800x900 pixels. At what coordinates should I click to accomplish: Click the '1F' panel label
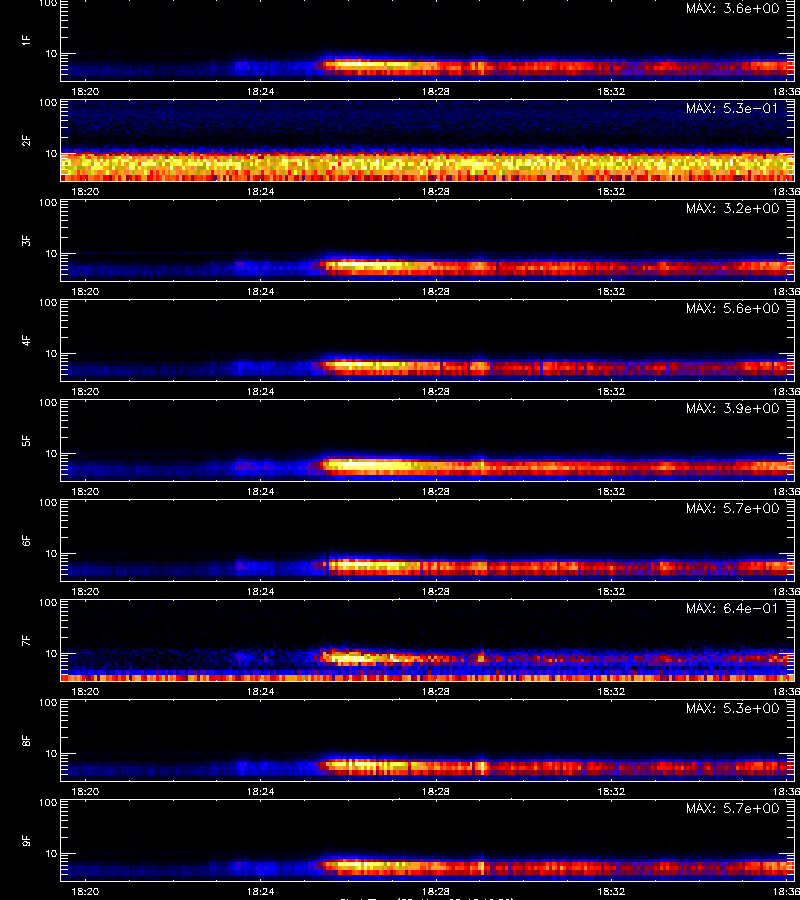(x=26, y=40)
